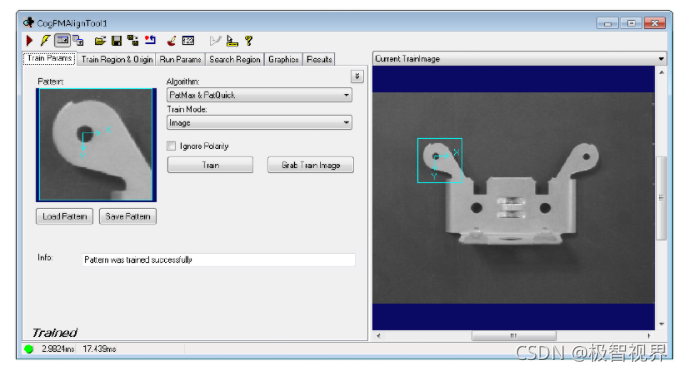Click the toolbar icon showing digits in a box
This screenshot has width=682, height=372.
(188, 41)
